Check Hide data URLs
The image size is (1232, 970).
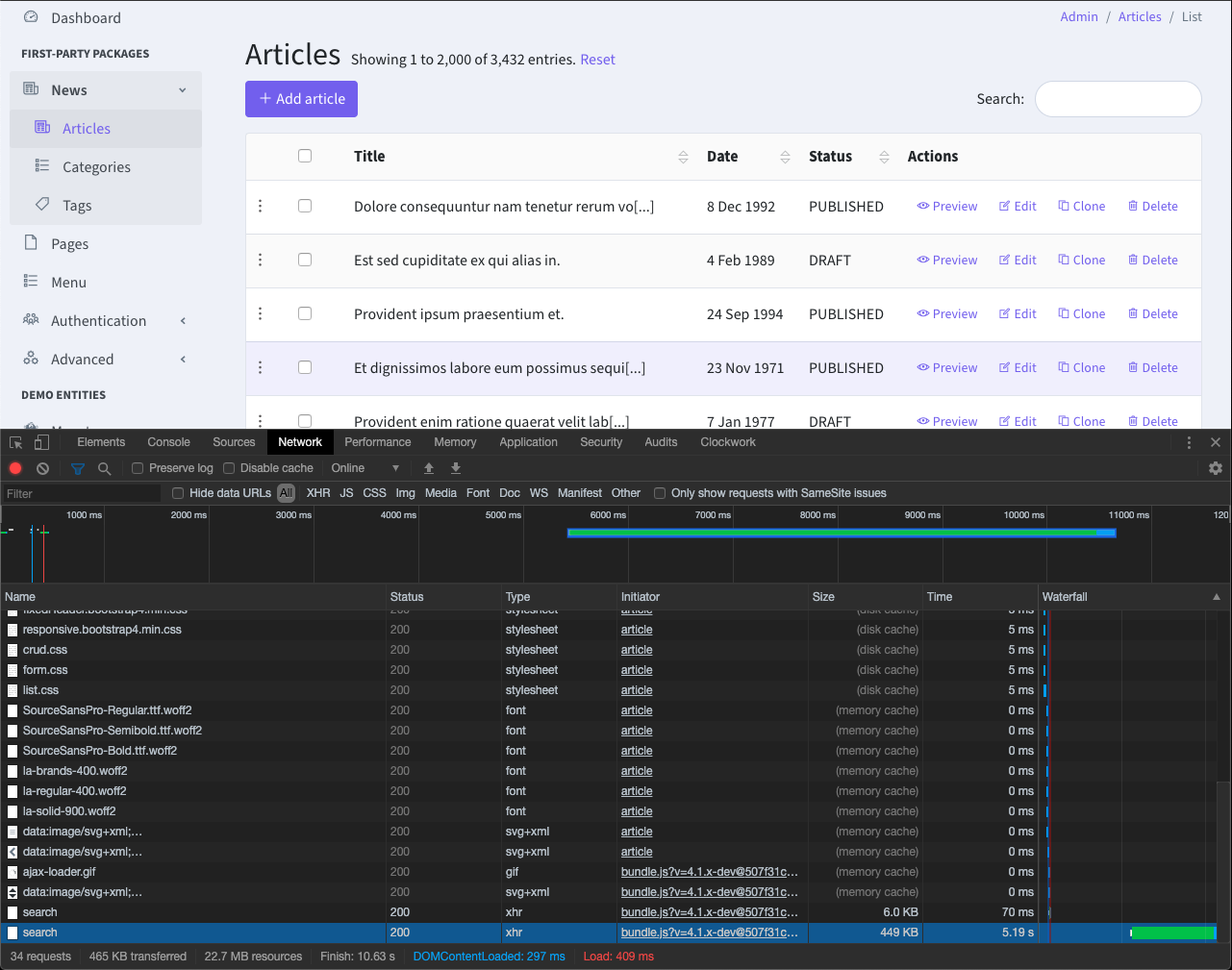[x=177, y=492]
